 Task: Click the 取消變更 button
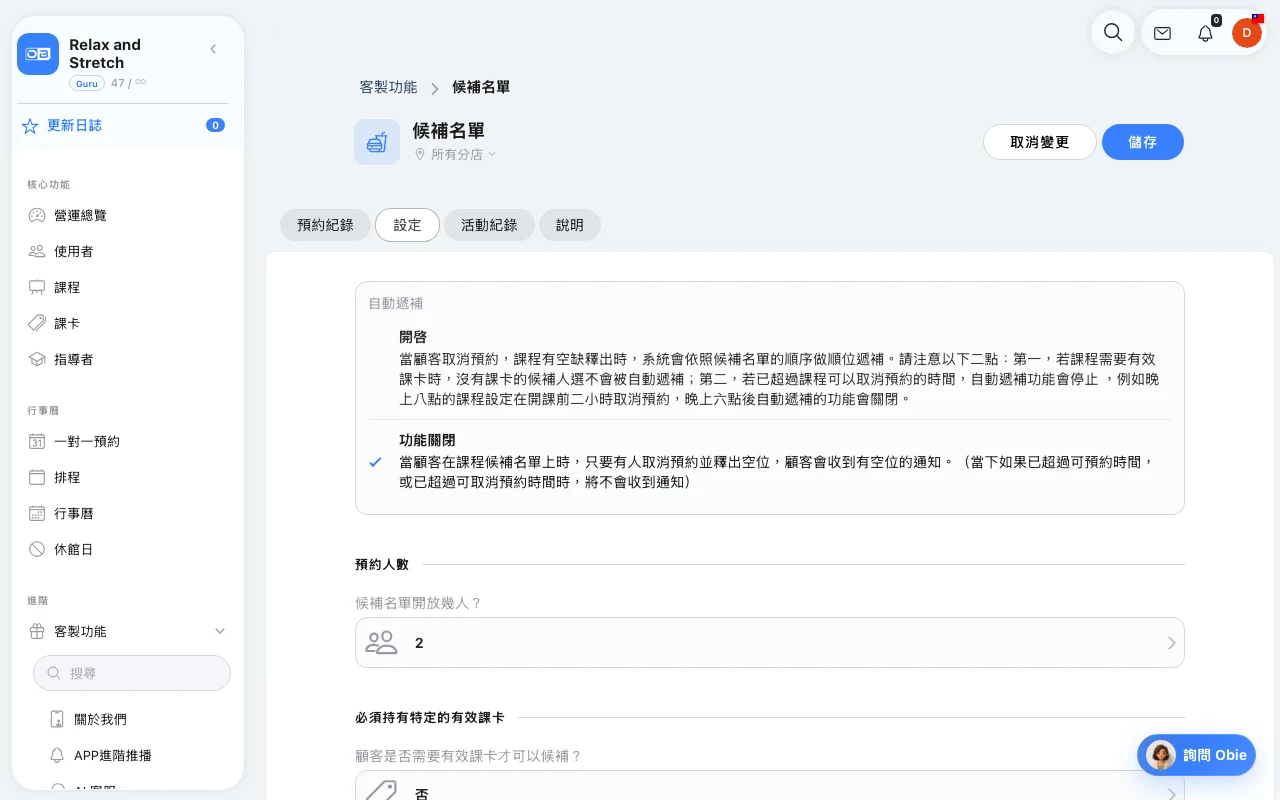coord(1040,142)
